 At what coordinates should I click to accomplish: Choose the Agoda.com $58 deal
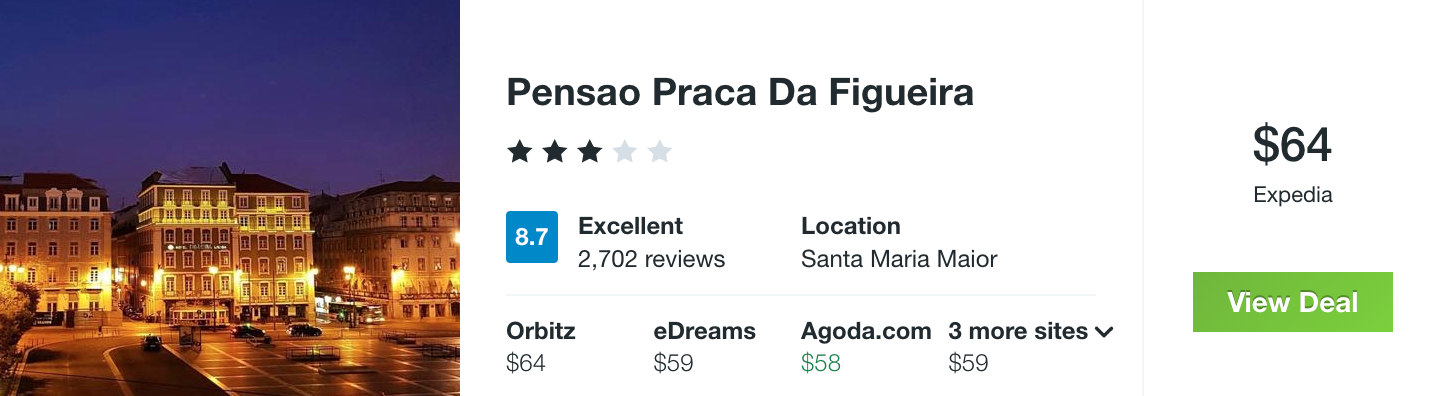(866, 347)
